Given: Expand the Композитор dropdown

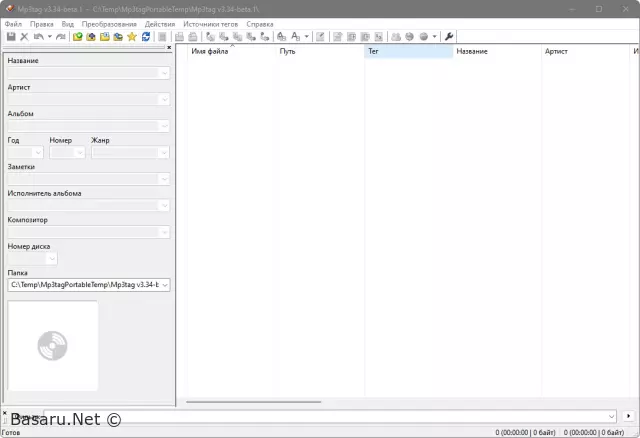Looking at the screenshot, I should pos(164,232).
